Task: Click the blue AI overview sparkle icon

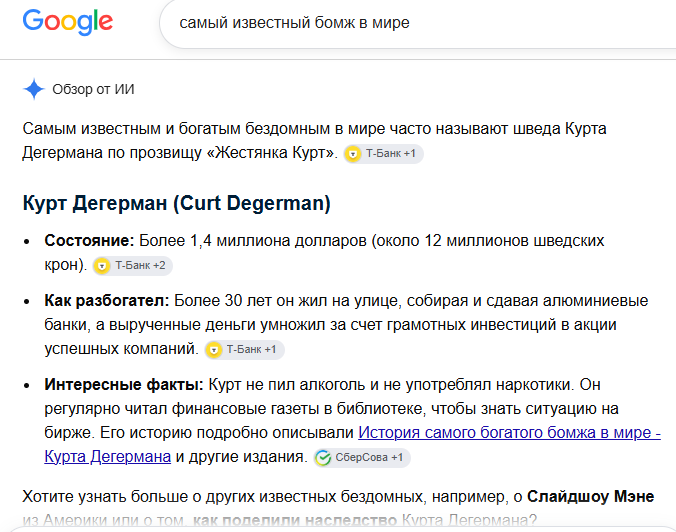Action: point(34,89)
